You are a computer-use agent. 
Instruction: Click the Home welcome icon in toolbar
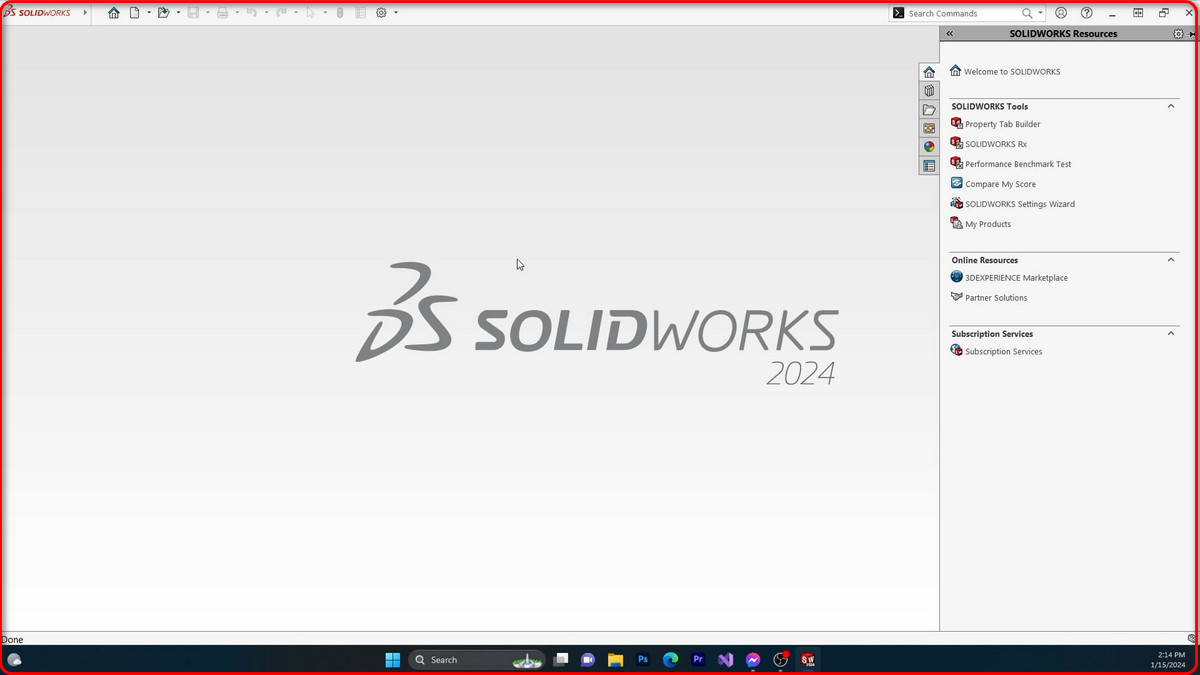pyautogui.click(x=114, y=13)
